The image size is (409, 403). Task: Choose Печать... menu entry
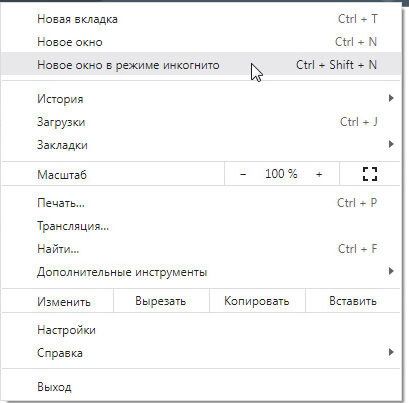pyautogui.click(x=201, y=203)
